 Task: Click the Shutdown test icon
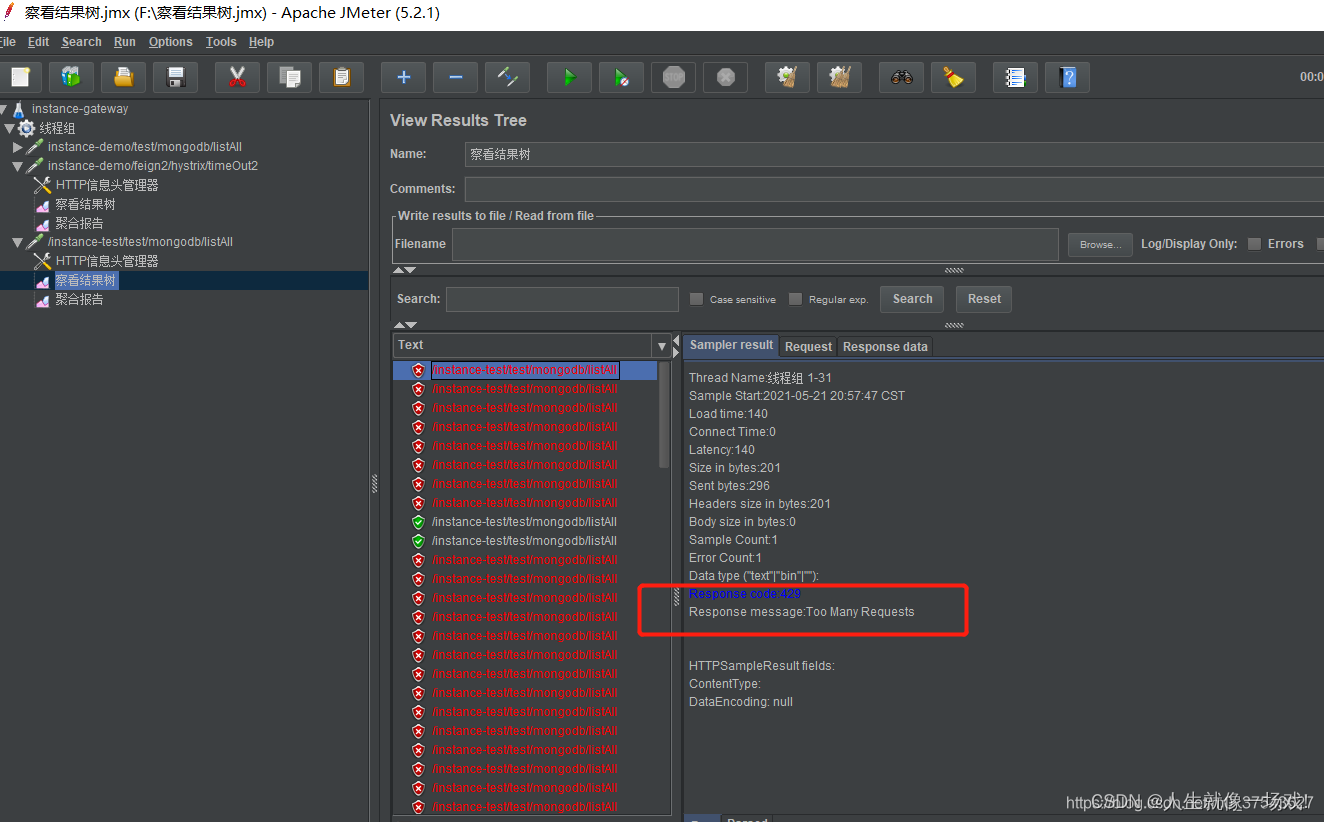[725, 77]
